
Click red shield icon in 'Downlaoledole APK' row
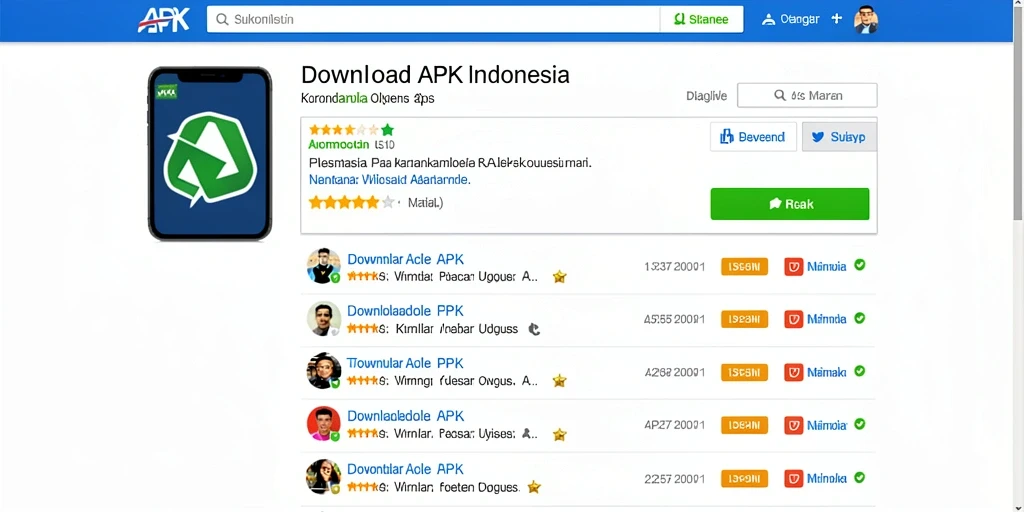(793, 425)
